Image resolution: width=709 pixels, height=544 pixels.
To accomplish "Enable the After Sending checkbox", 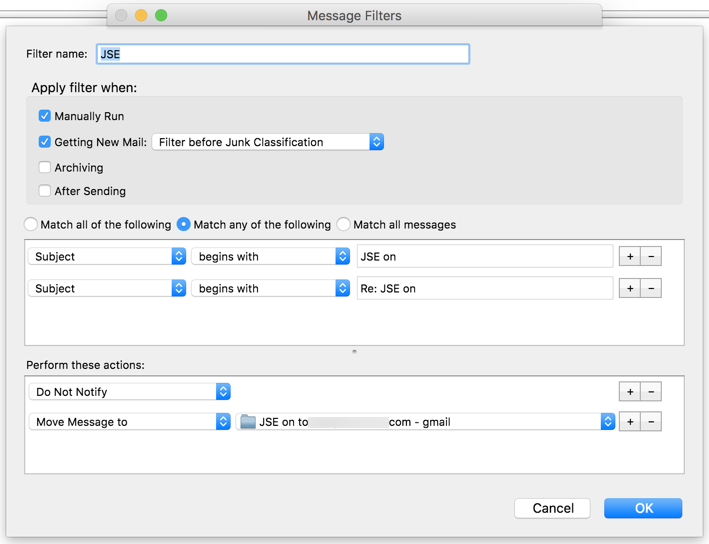I will point(44,191).
